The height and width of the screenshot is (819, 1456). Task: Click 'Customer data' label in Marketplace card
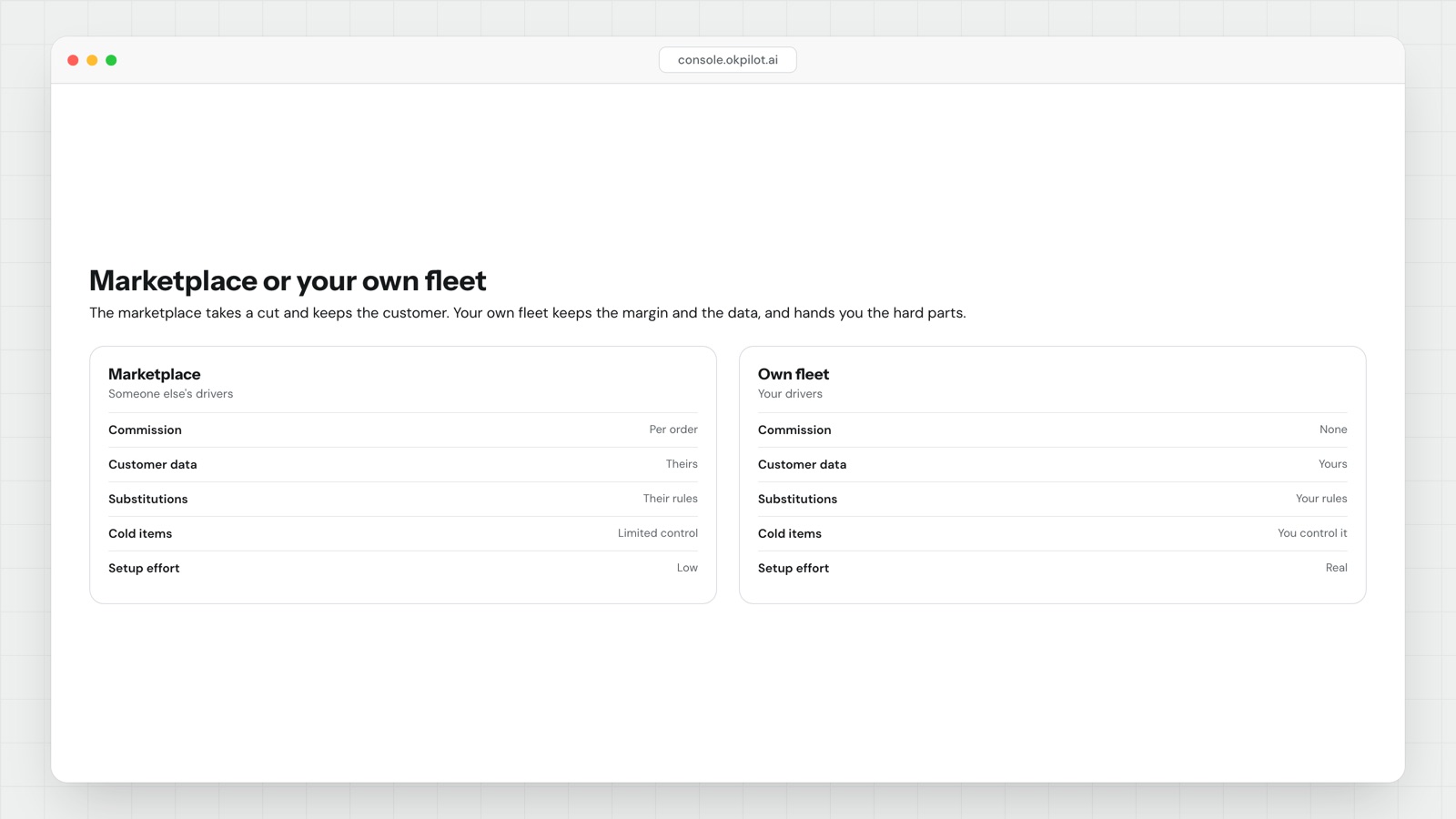point(153,465)
